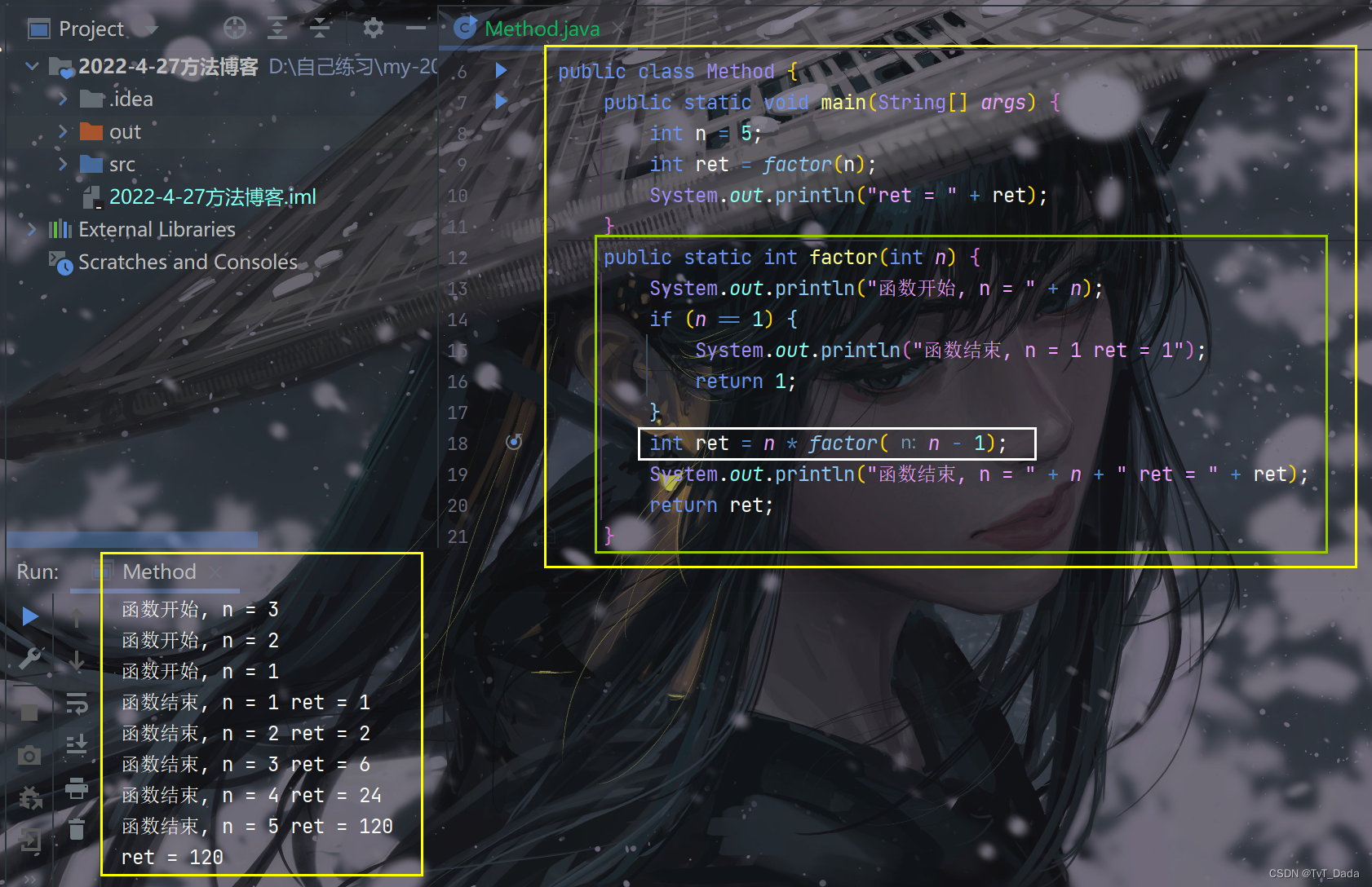This screenshot has width=1372, height=887.
Task: Click the Exit icon in Run toolbar
Action: [30, 839]
